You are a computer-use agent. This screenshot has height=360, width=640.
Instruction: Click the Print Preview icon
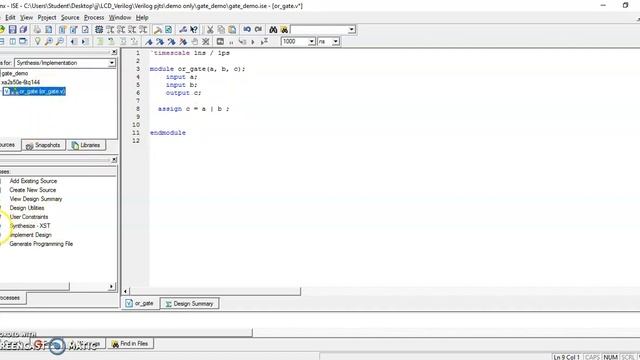[49, 29]
